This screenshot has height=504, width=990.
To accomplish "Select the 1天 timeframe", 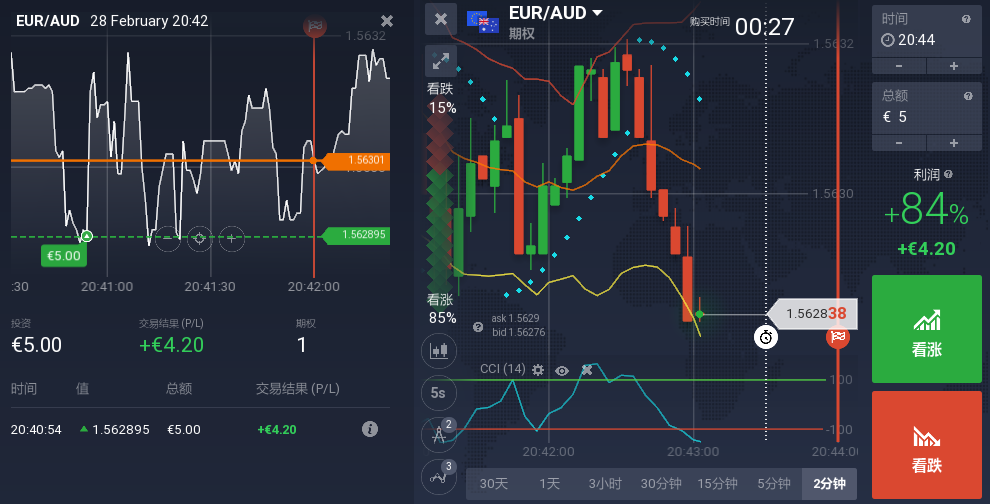I will tap(549, 484).
